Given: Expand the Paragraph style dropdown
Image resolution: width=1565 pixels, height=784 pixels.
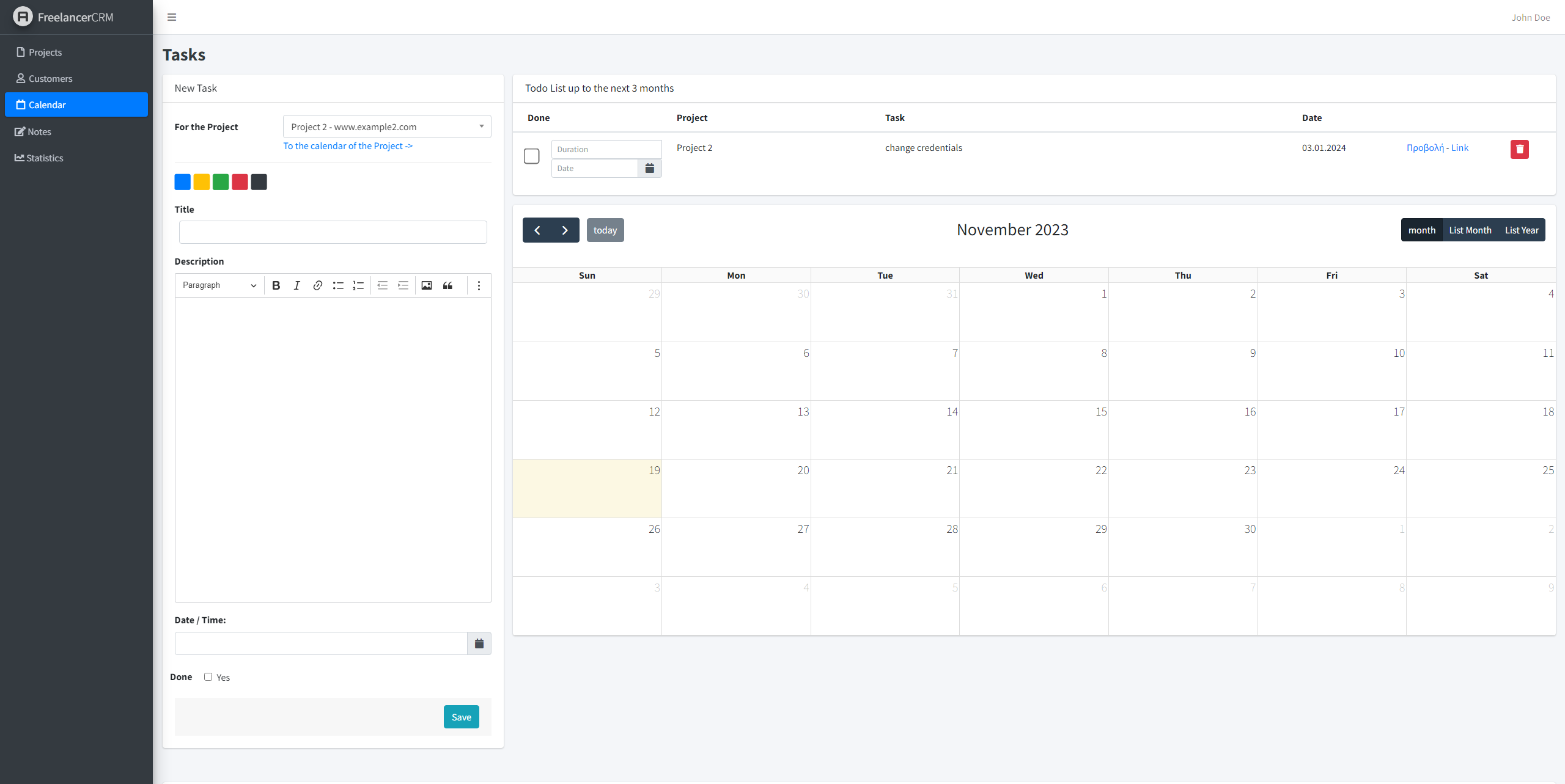Looking at the screenshot, I should (x=219, y=285).
